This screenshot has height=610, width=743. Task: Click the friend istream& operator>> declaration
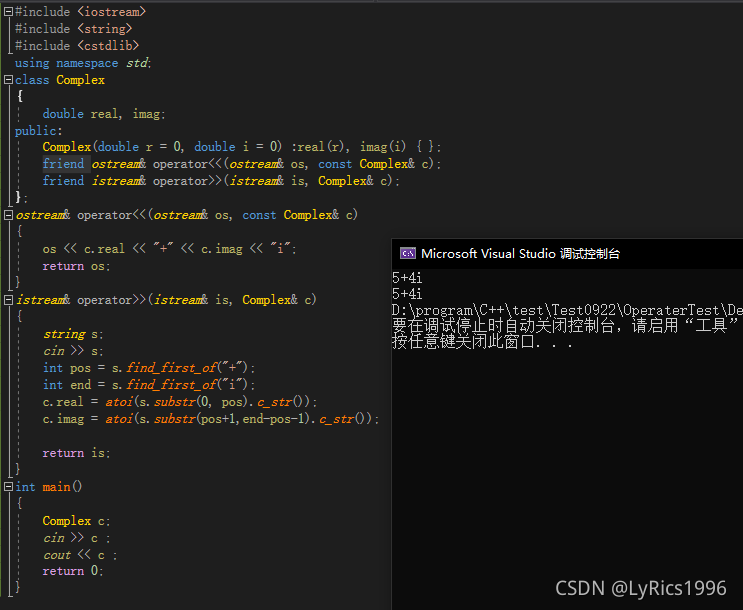(x=221, y=181)
